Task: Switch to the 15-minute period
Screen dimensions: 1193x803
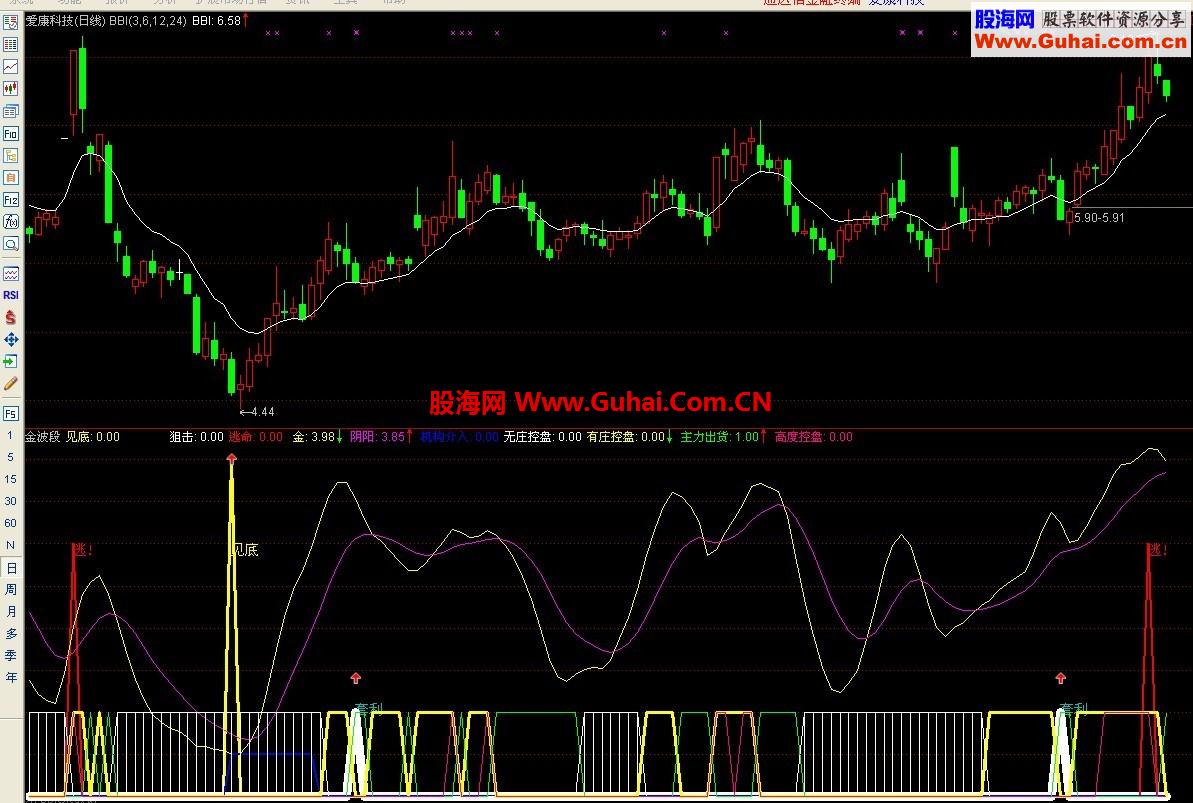Action: pos(11,480)
